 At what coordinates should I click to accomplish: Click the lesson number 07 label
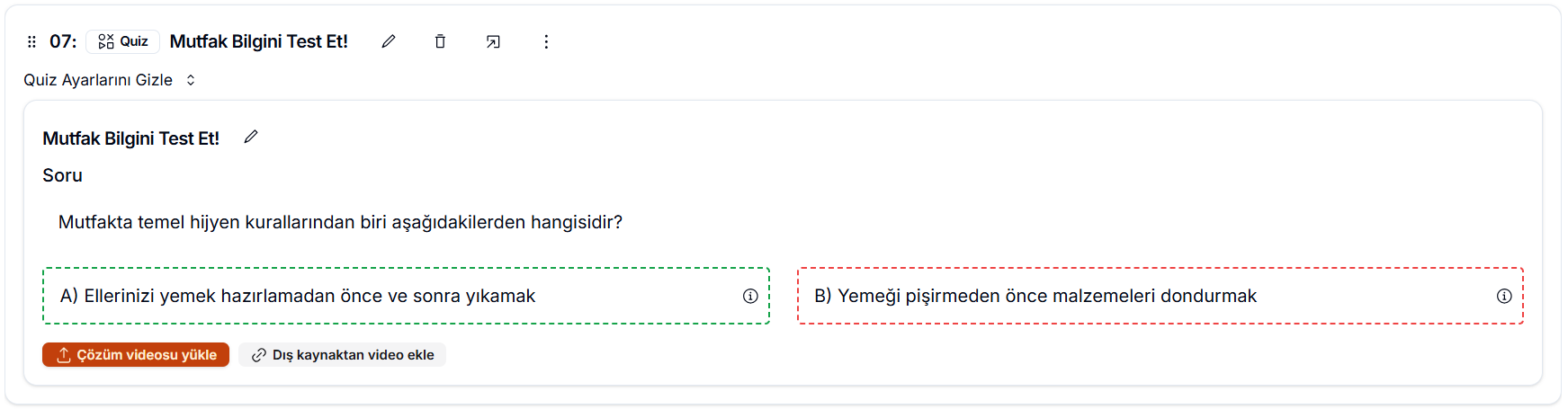(63, 41)
